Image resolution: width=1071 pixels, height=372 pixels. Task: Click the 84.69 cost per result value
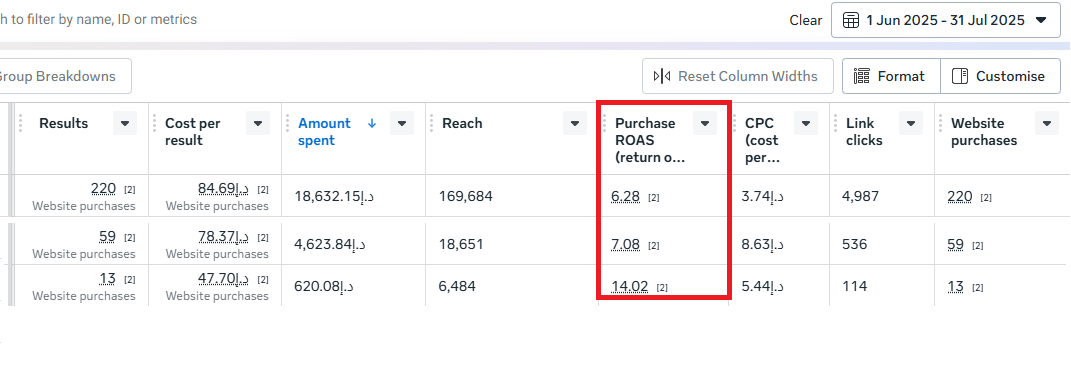click(224, 188)
